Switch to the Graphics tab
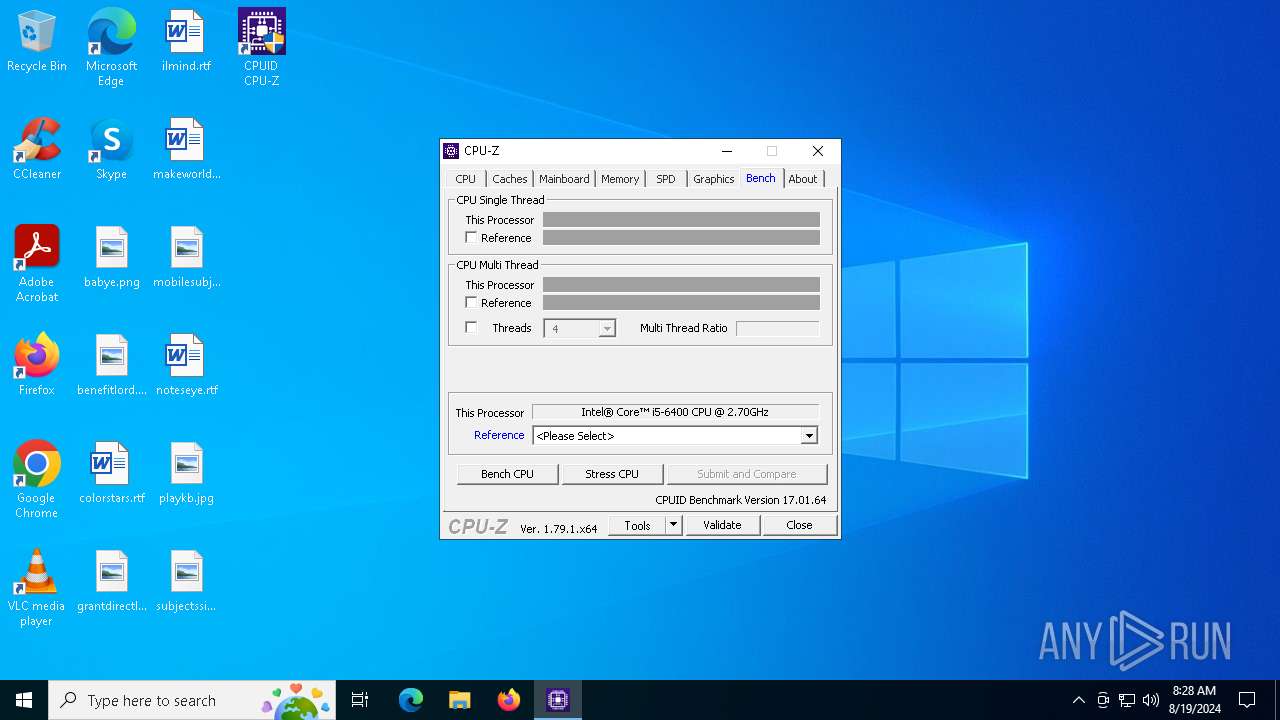Image resolution: width=1280 pixels, height=720 pixels. coord(714,179)
